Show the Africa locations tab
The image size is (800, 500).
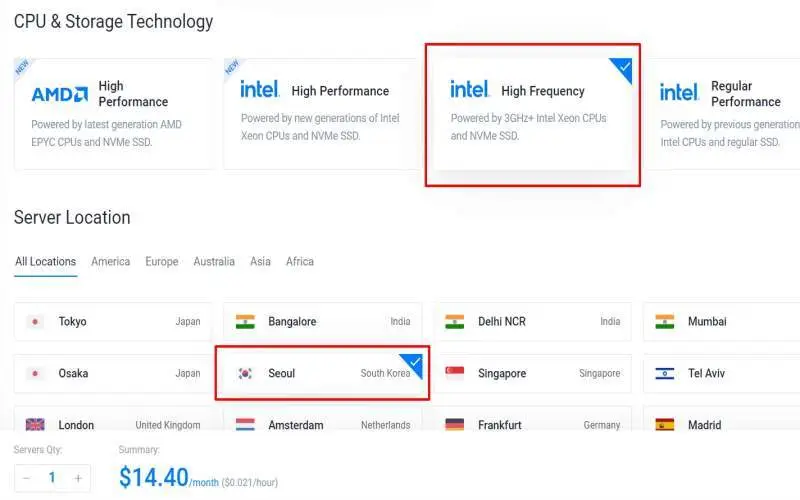click(300, 262)
